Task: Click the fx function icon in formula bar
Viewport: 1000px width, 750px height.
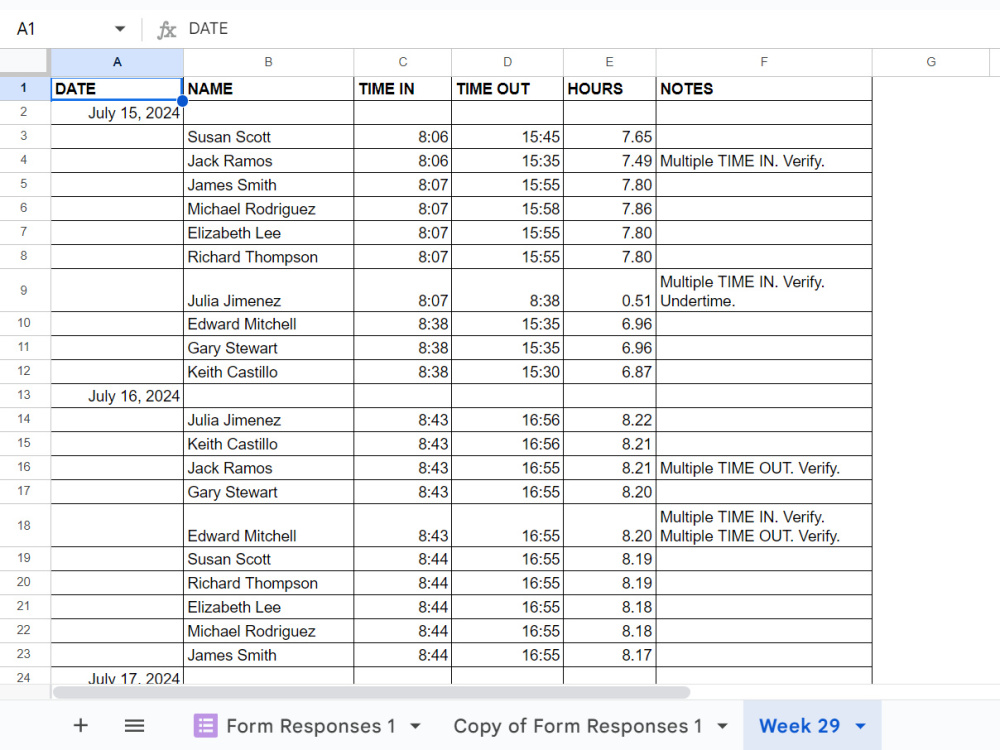Action: point(166,29)
